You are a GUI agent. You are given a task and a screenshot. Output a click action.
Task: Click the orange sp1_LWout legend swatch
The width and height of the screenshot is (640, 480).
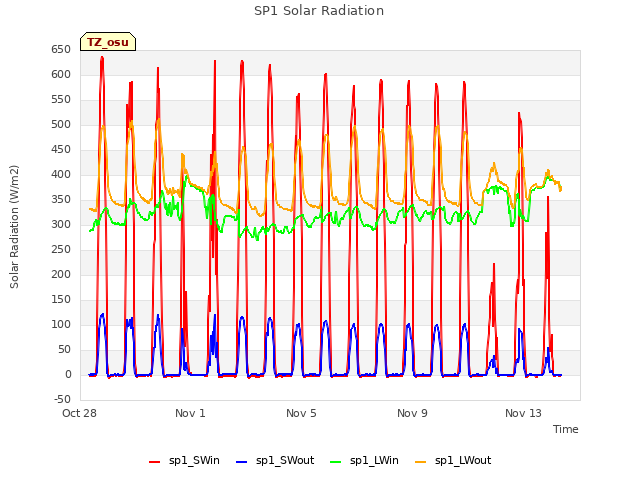420,462
